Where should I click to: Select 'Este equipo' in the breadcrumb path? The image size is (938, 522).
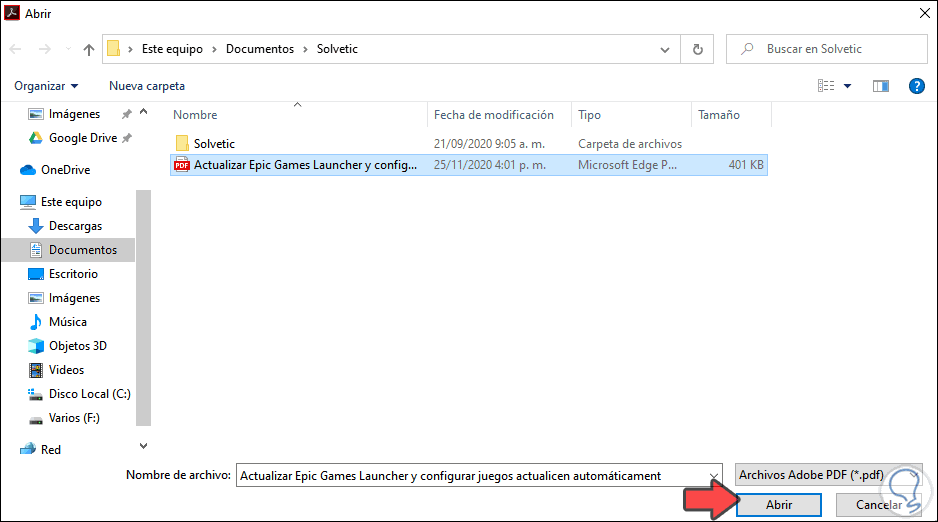click(x=172, y=49)
